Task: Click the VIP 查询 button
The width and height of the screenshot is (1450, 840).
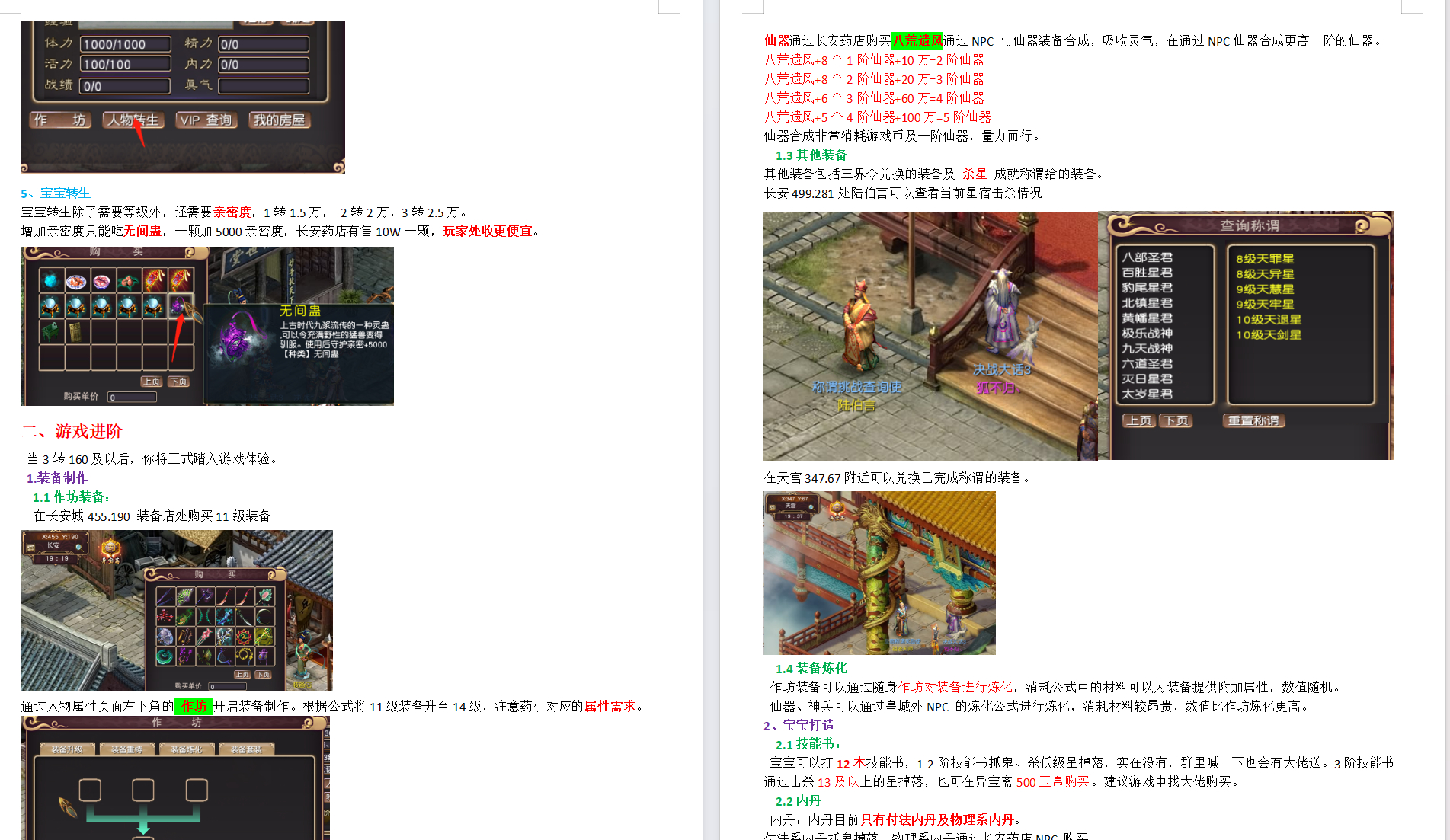Action: click(x=206, y=120)
